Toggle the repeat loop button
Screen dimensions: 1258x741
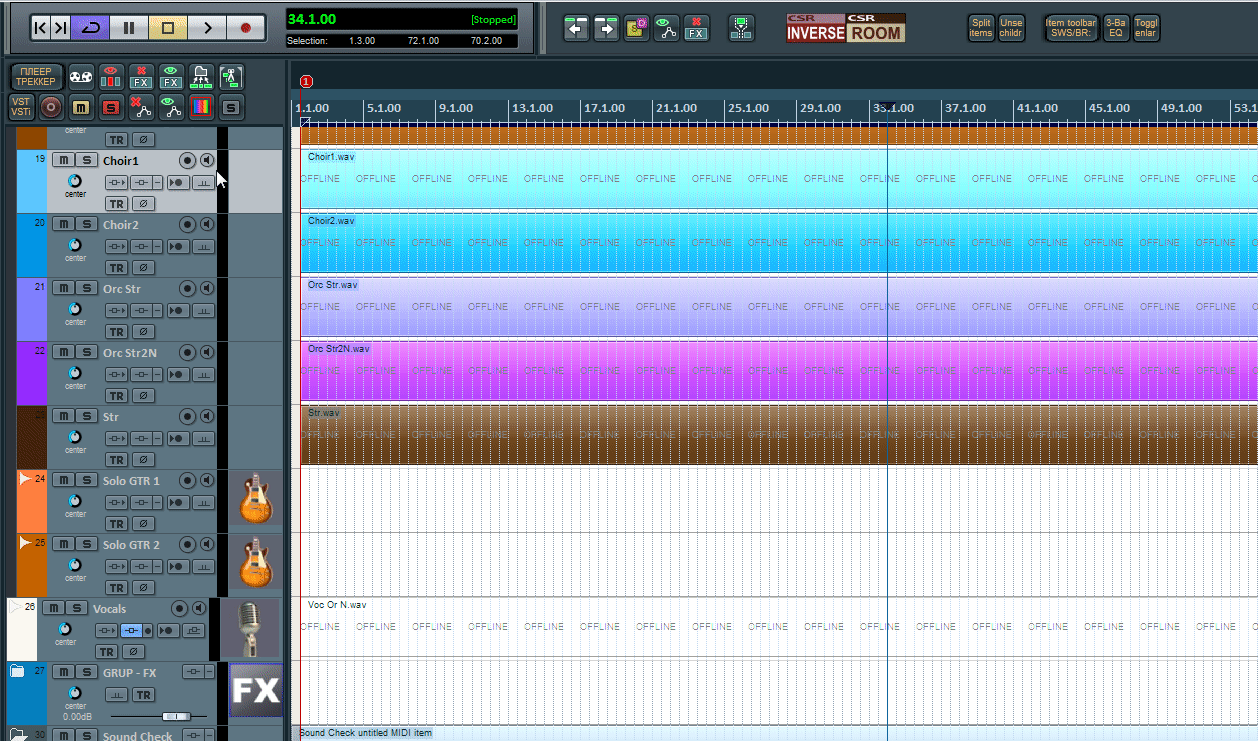91,28
